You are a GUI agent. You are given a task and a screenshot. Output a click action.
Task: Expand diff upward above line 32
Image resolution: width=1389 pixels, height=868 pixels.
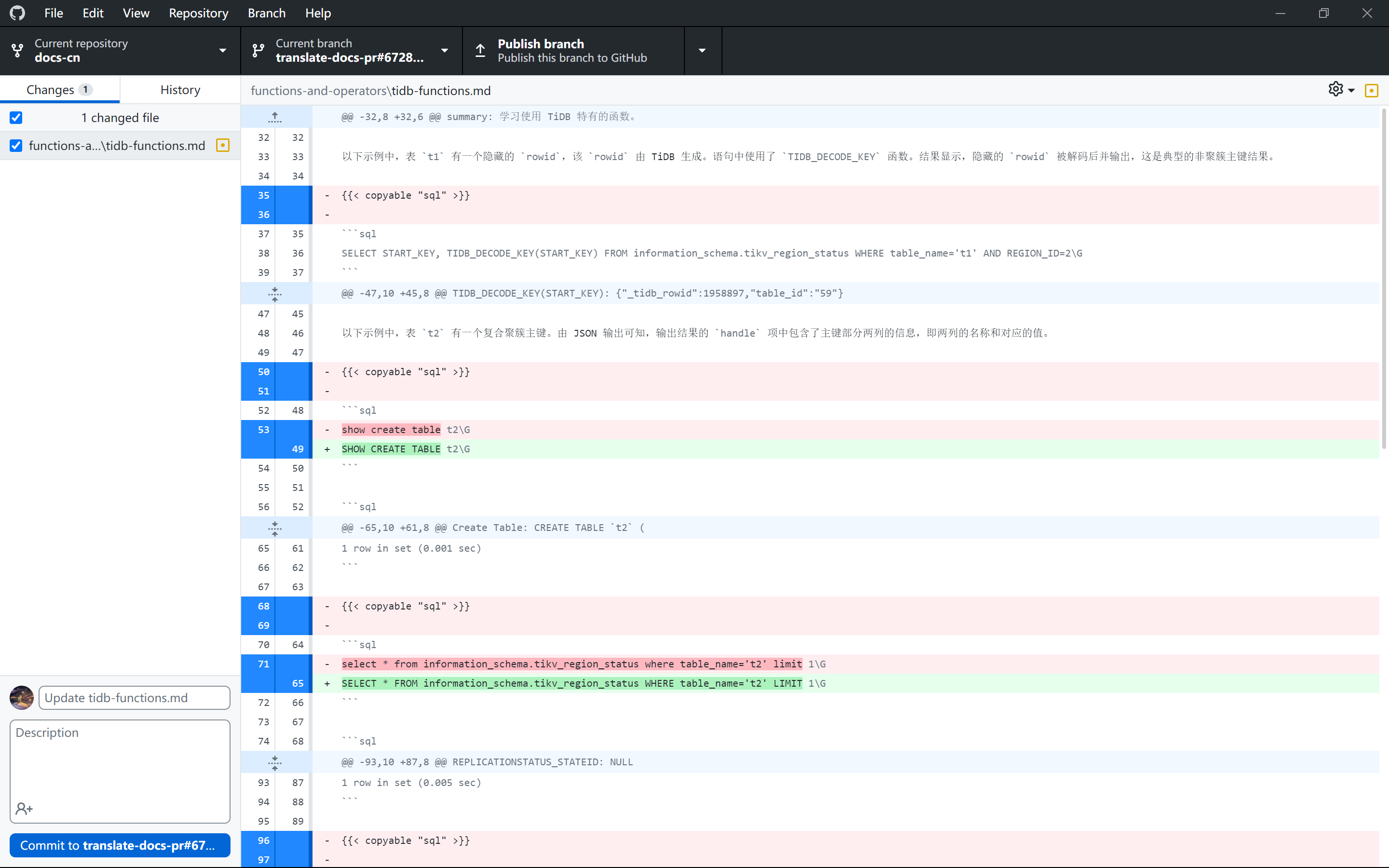click(x=275, y=117)
